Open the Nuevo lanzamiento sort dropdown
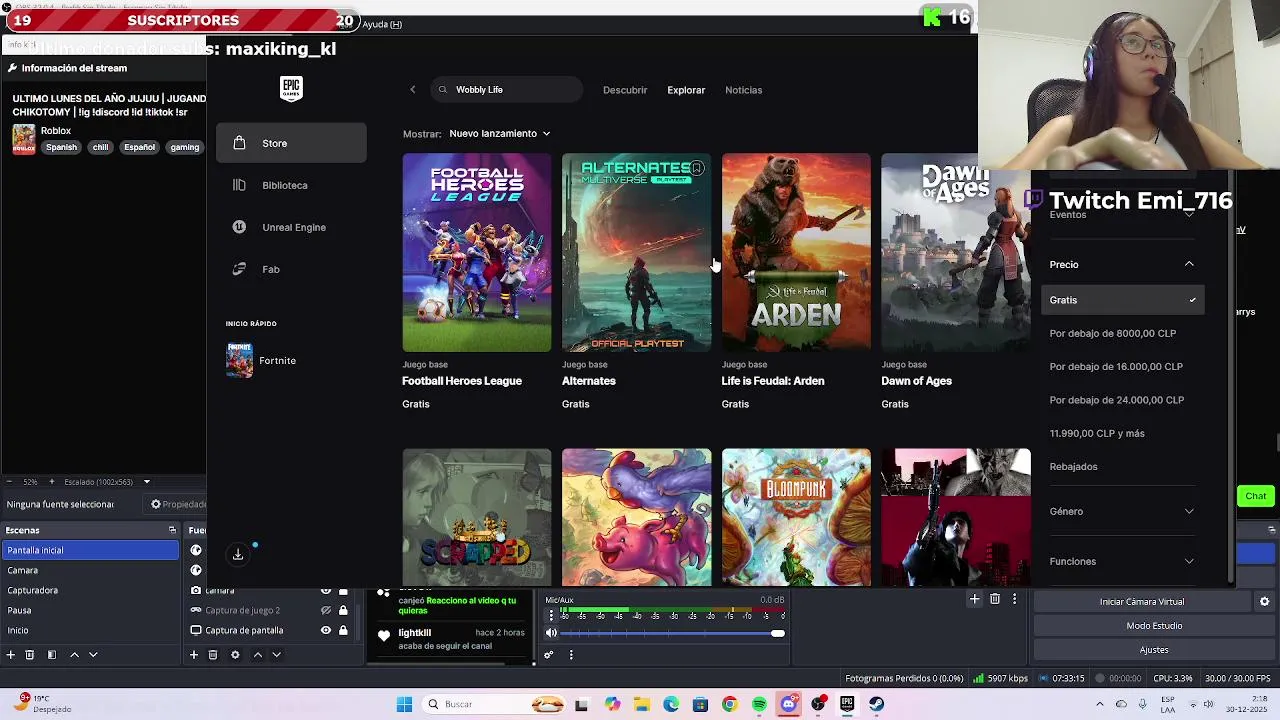The width and height of the screenshot is (1280, 720). pos(500,133)
